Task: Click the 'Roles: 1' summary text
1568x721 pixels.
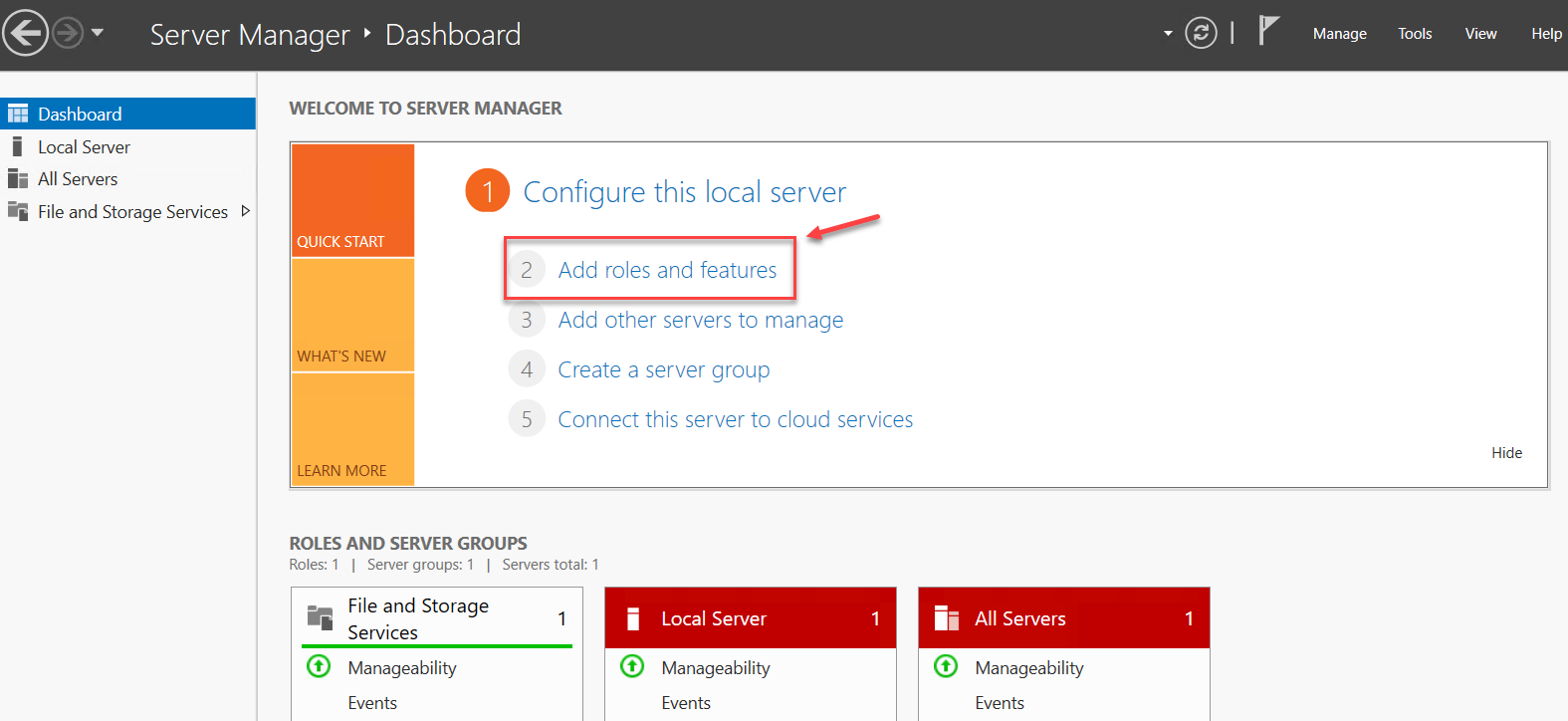Action: [314, 565]
